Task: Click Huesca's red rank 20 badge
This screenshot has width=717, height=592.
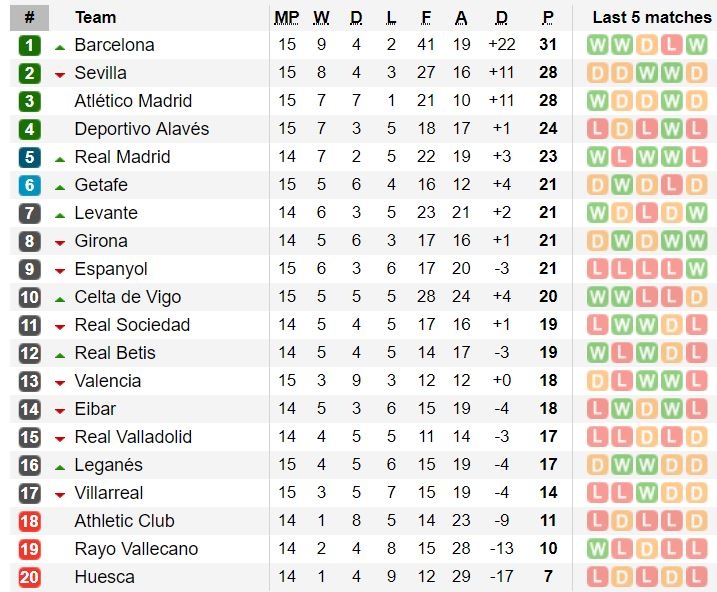Action: click(x=30, y=577)
